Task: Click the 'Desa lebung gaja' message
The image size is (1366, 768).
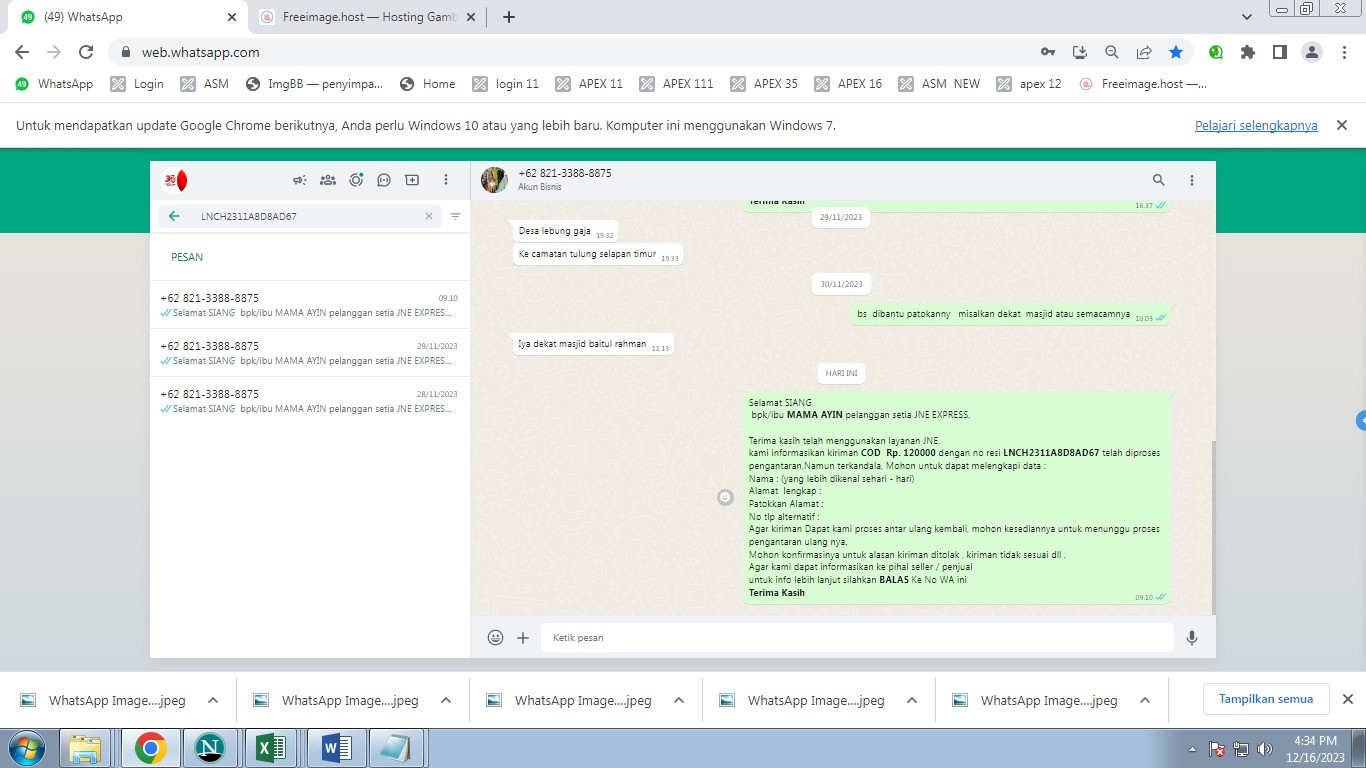Action: pyautogui.click(x=565, y=231)
